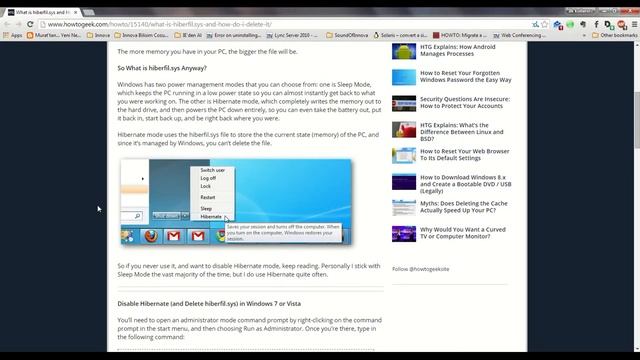The height and width of the screenshot is (360, 640).
Task: Open 'Security Questions Are Insecure' article link
Action: pos(465,102)
